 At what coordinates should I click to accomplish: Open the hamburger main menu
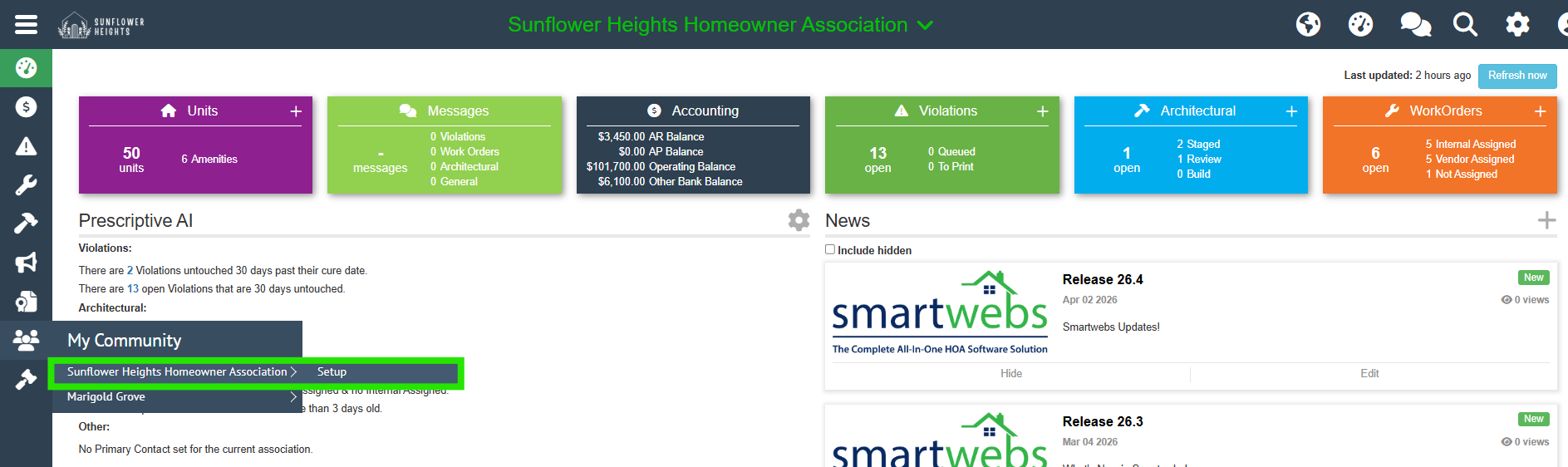(26, 24)
